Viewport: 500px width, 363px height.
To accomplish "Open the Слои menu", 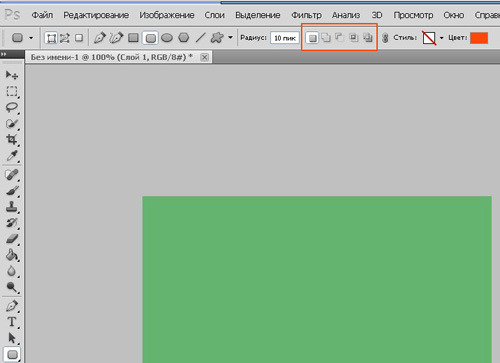I will click(x=214, y=15).
